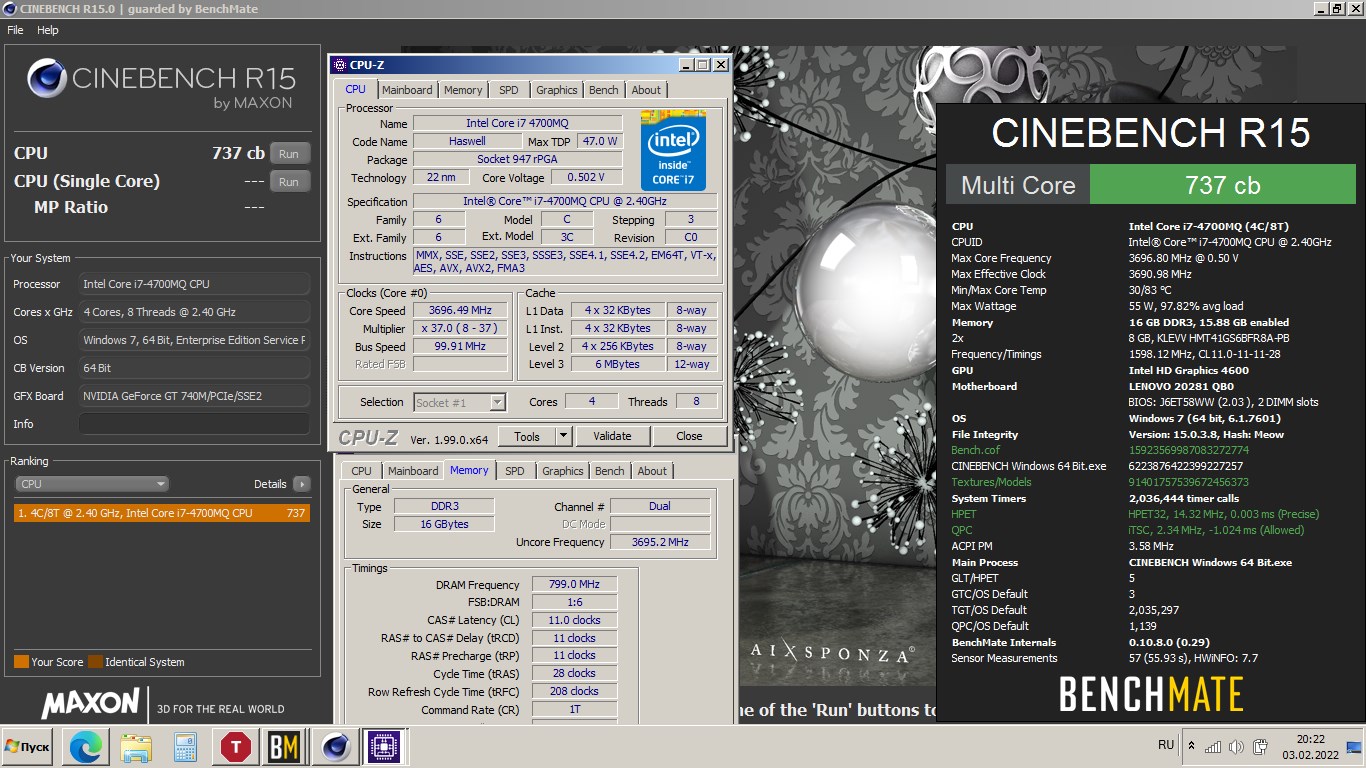
Task: Click the Processor field in Your System
Action: click(x=193, y=284)
